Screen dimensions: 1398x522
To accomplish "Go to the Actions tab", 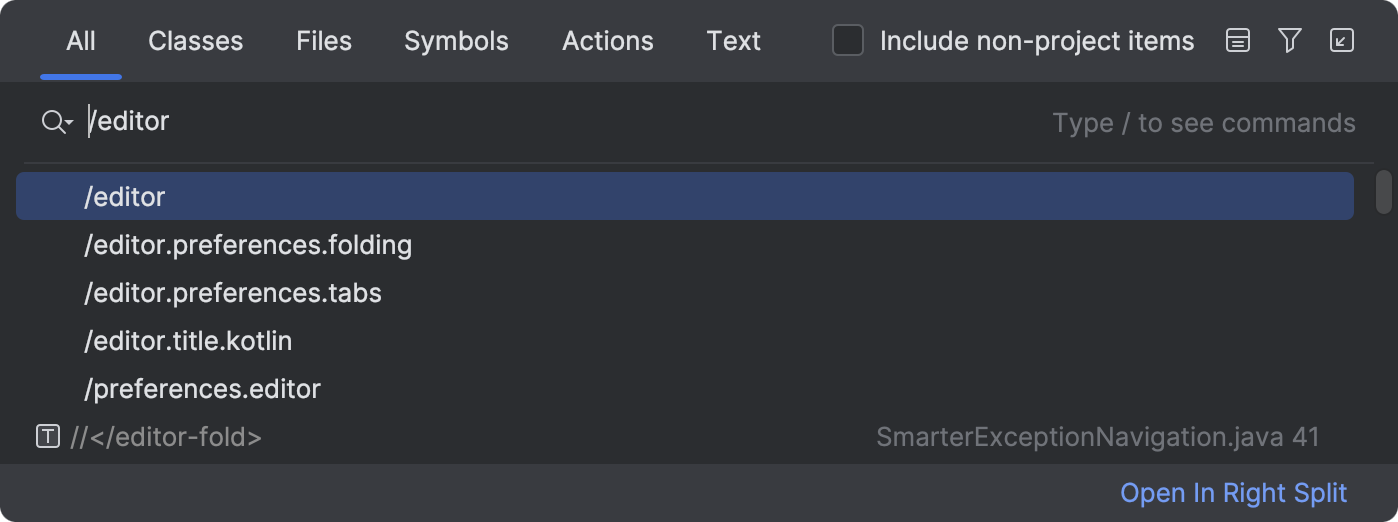I will (x=608, y=41).
